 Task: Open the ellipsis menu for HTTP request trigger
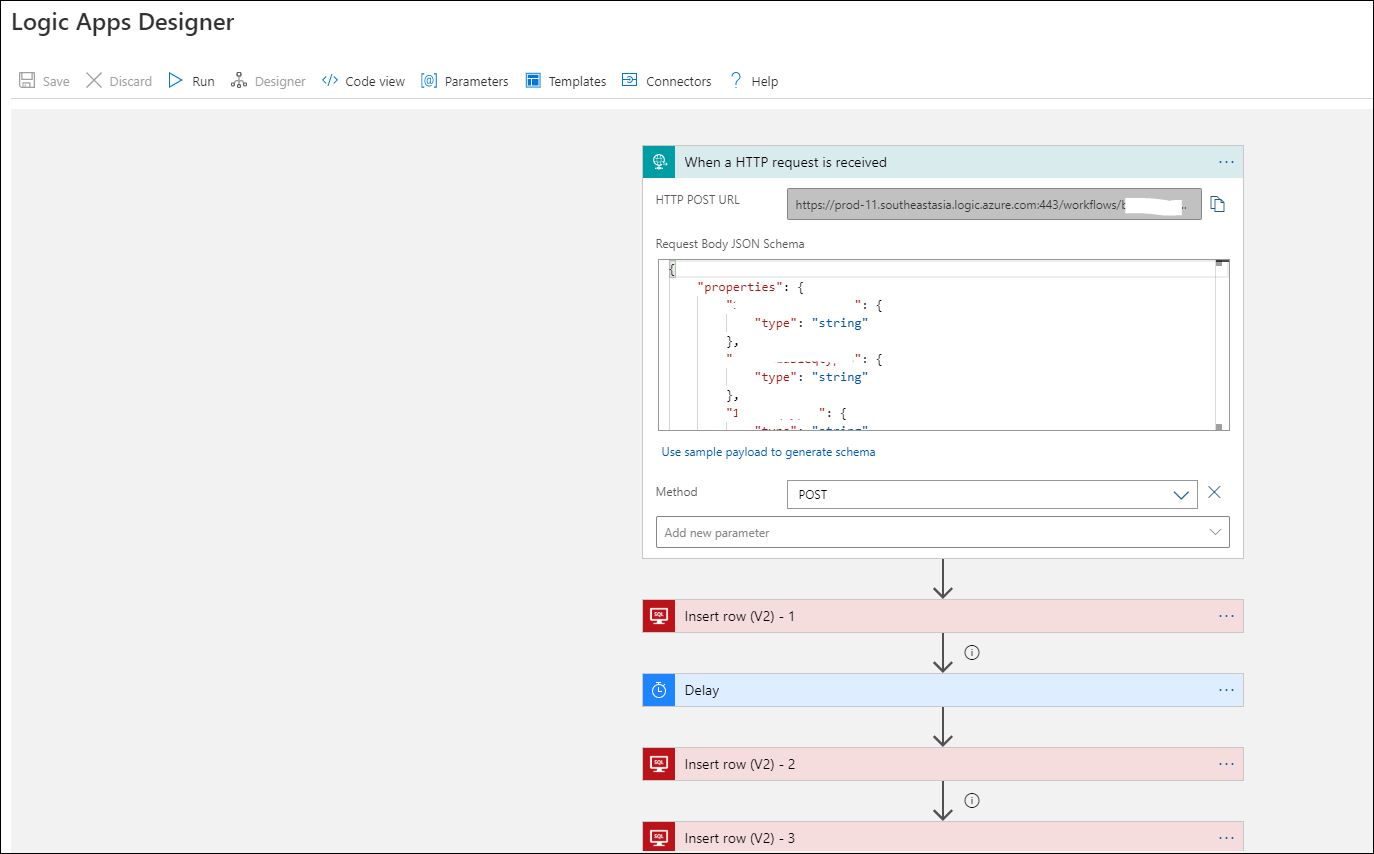1226,162
